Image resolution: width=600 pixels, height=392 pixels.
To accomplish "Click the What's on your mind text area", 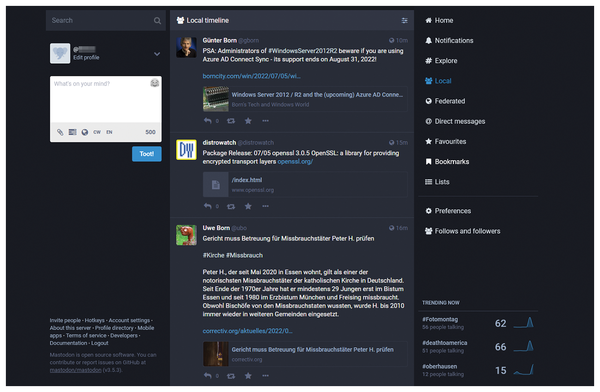I will click(106, 100).
